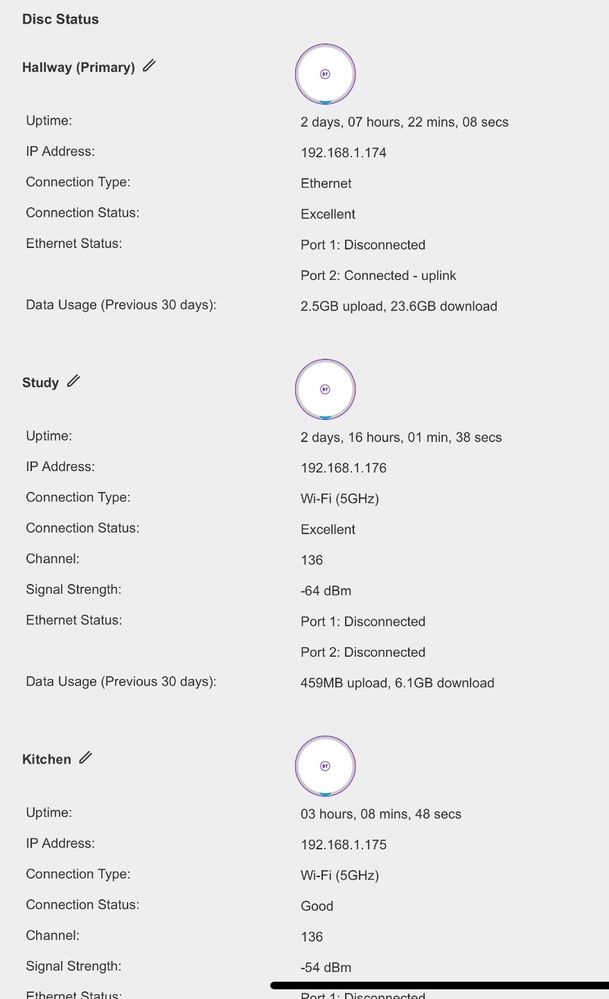Image resolution: width=609 pixels, height=999 pixels.
Task: Click the Port 2: Connected - uplink status
Action: [378, 276]
